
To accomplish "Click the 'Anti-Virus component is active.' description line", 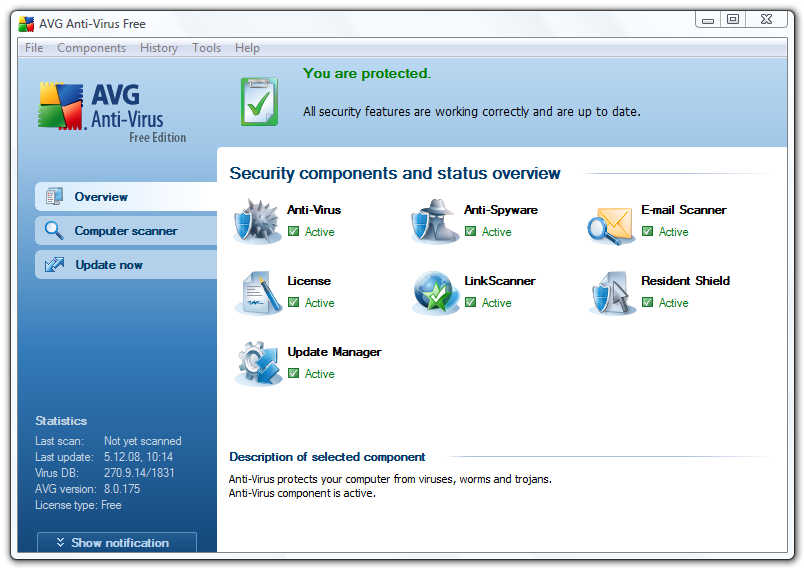I will (x=302, y=493).
